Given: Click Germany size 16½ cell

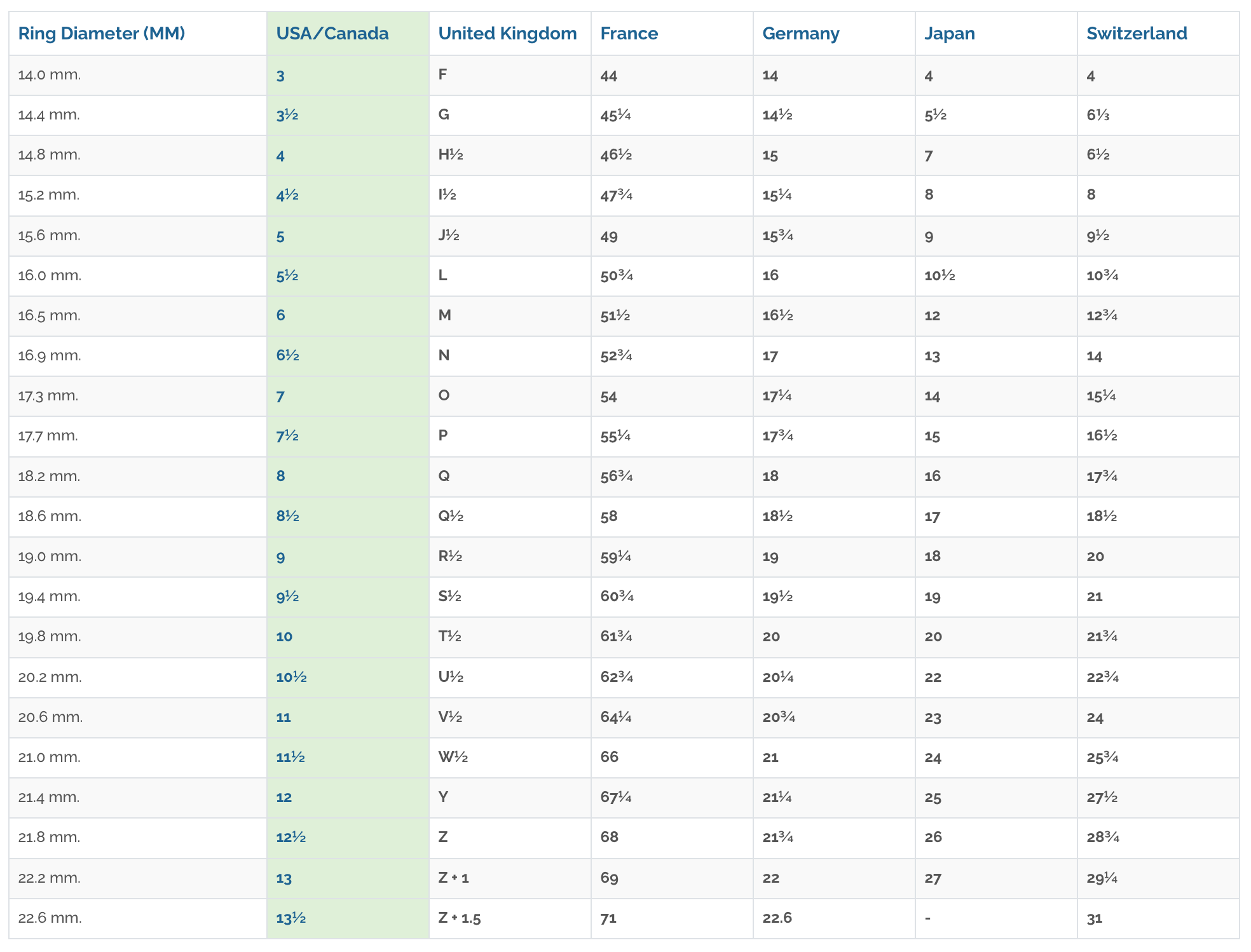Looking at the screenshot, I should click(x=834, y=316).
